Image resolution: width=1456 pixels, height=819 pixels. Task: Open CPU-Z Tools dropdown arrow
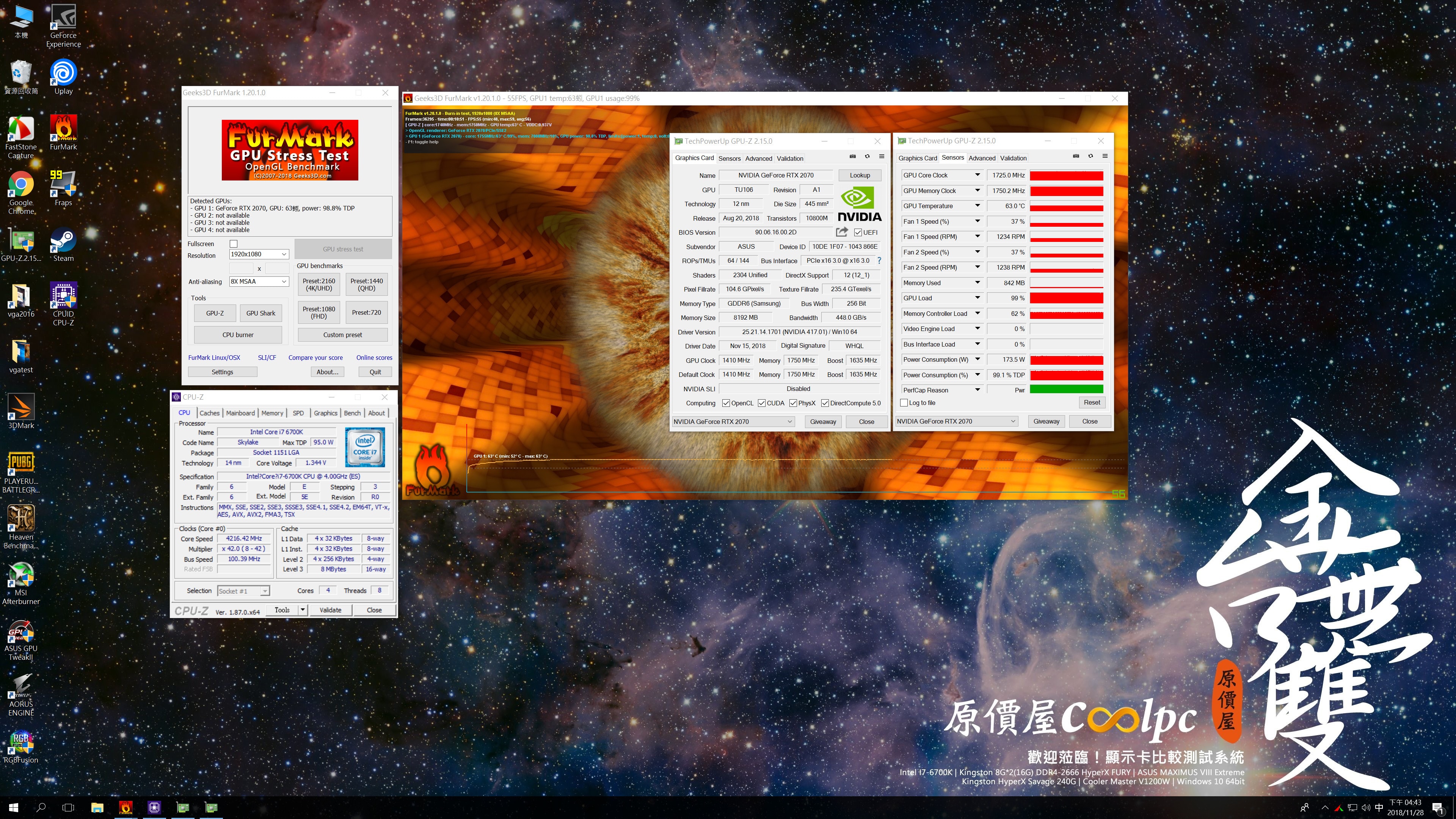coord(303,610)
